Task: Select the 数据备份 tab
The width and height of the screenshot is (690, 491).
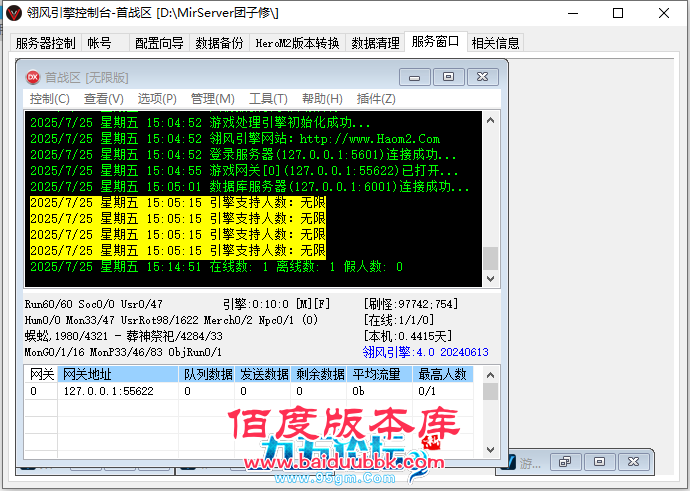Action: [x=219, y=43]
